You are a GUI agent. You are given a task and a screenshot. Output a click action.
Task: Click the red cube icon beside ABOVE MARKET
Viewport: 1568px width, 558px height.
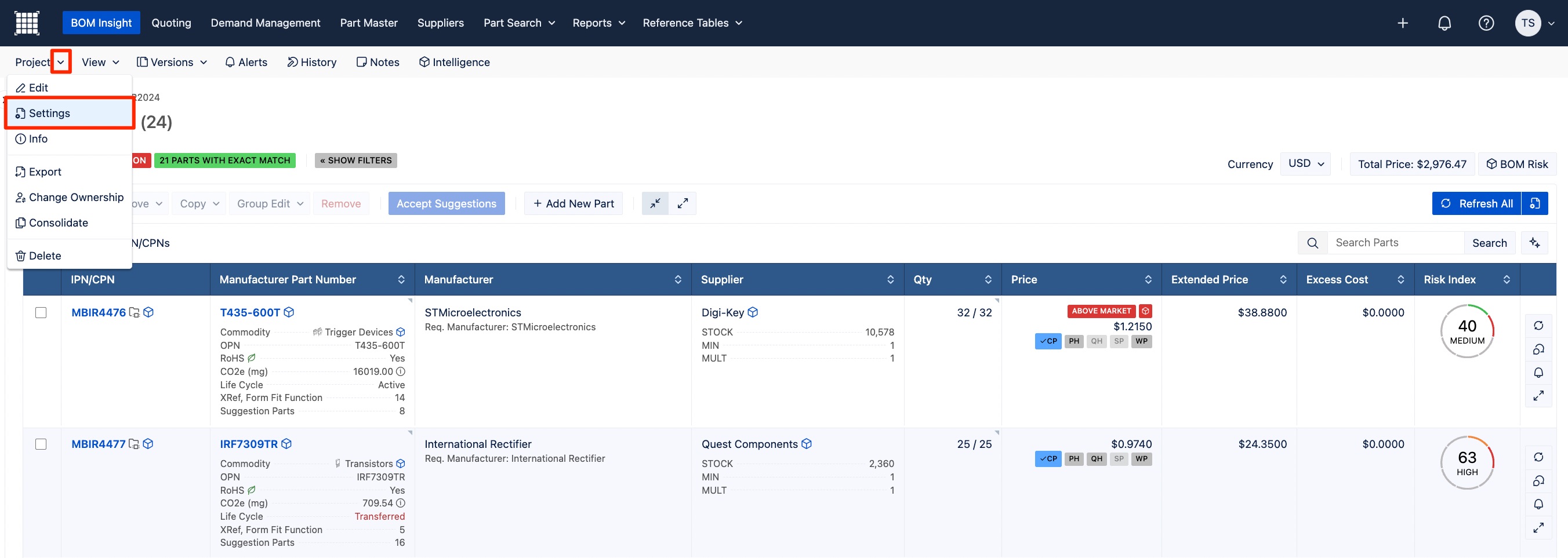click(1146, 311)
